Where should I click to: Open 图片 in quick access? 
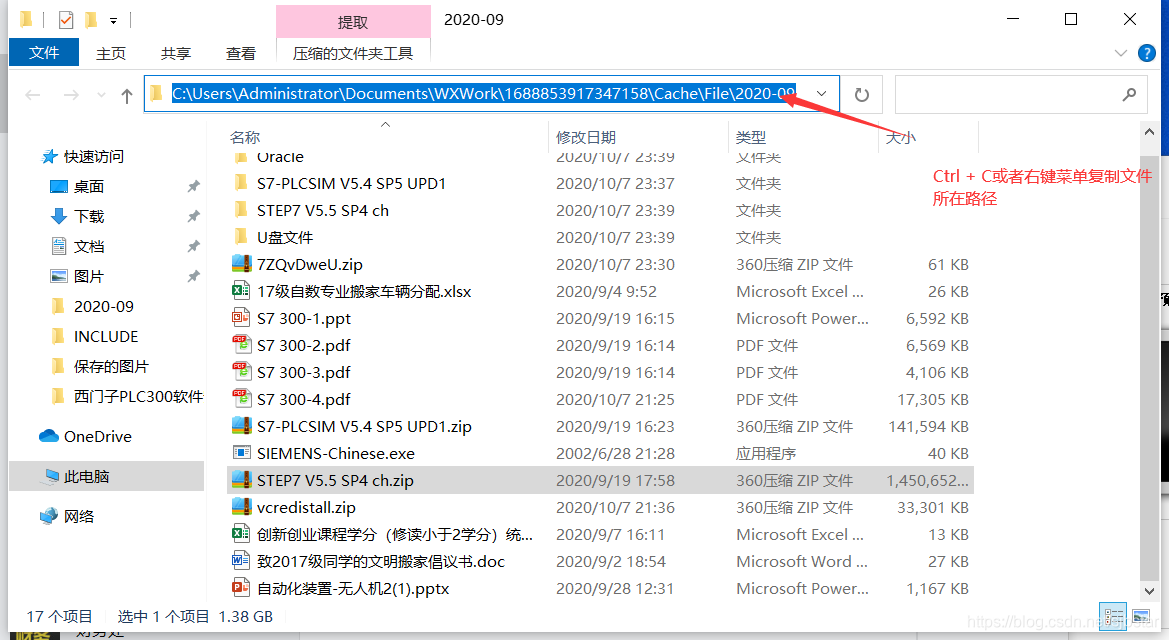[89, 276]
